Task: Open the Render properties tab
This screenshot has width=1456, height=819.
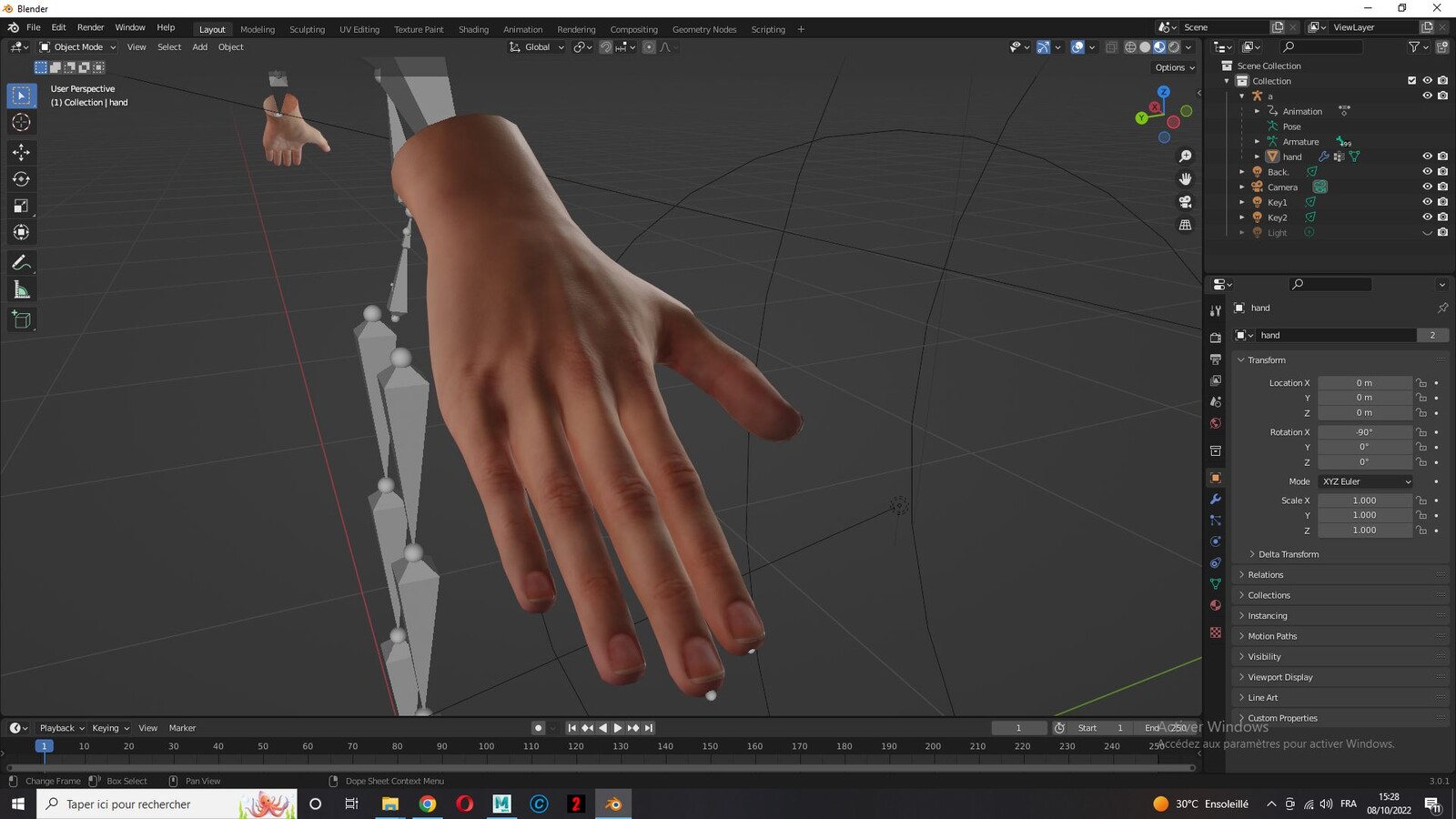Action: tap(1216, 338)
